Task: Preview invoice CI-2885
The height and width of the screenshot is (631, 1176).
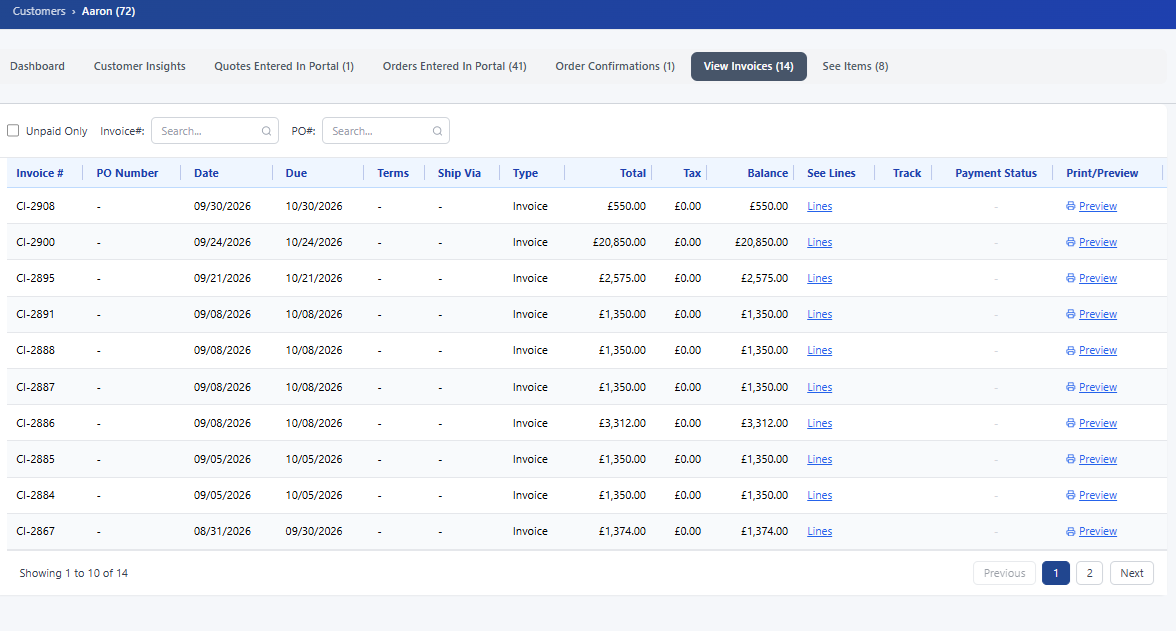Action: coord(1098,459)
